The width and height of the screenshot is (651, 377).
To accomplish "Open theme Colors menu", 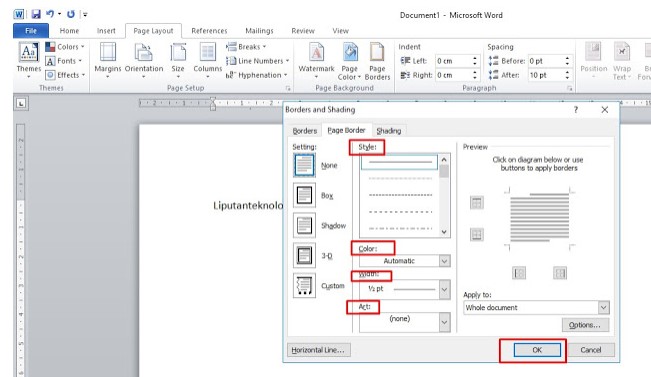I will click(65, 47).
